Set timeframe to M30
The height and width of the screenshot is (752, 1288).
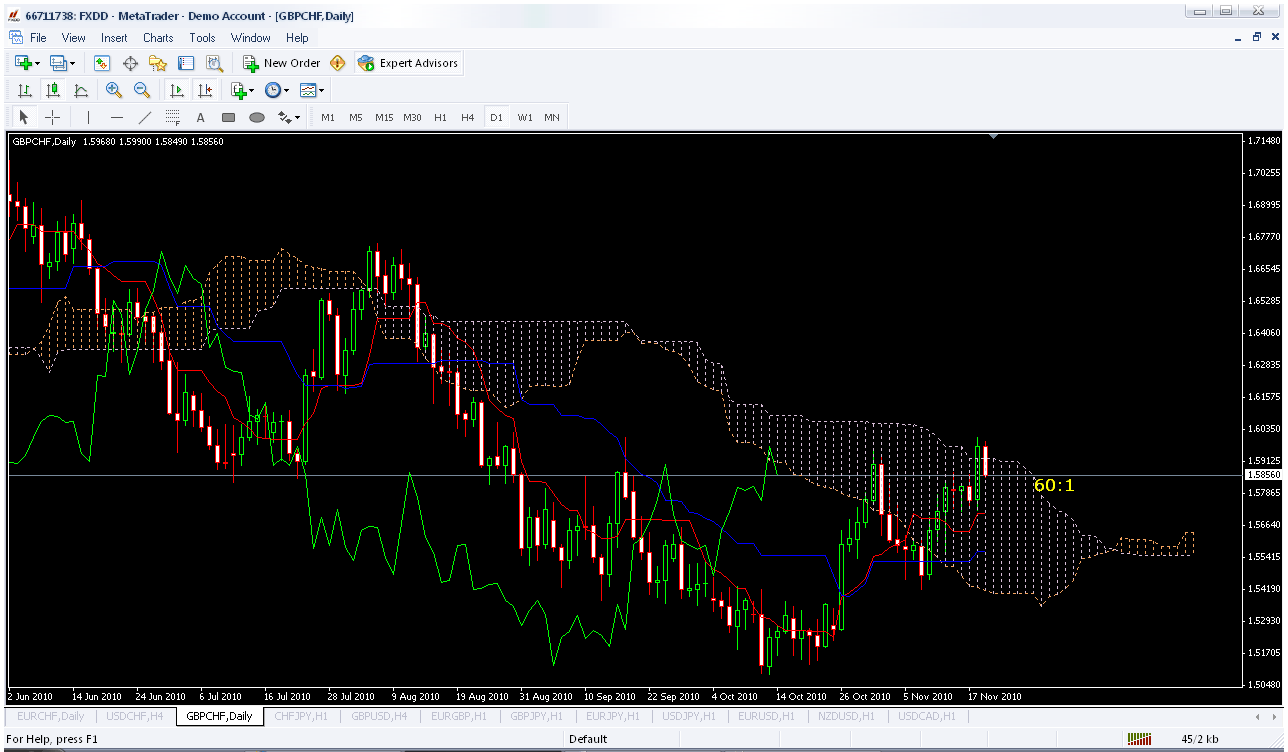(x=412, y=117)
